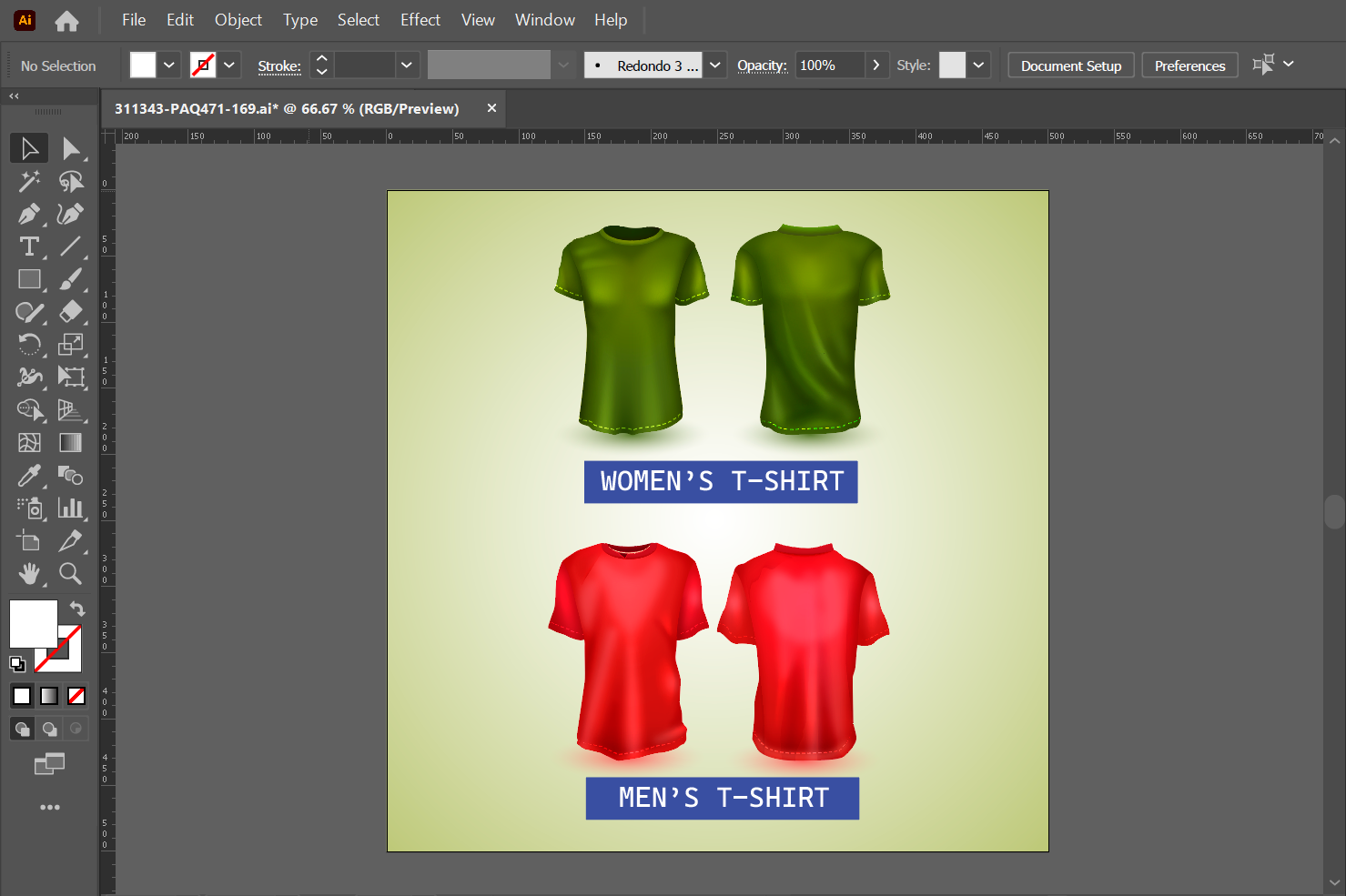Open align options dropdown arrow
1346x896 pixels.
(1289, 64)
